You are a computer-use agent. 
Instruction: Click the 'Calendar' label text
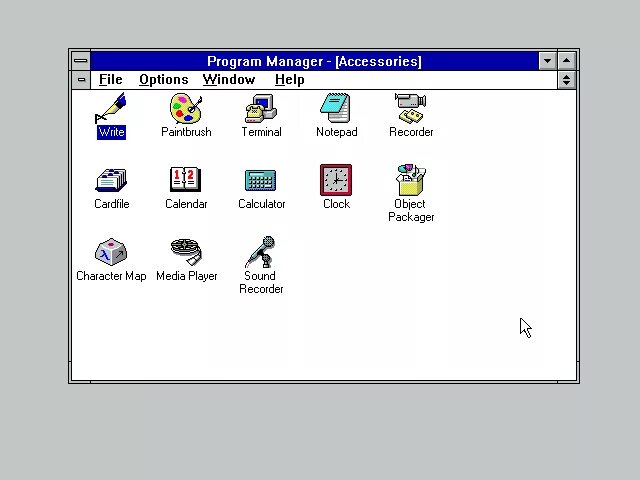[x=186, y=204]
